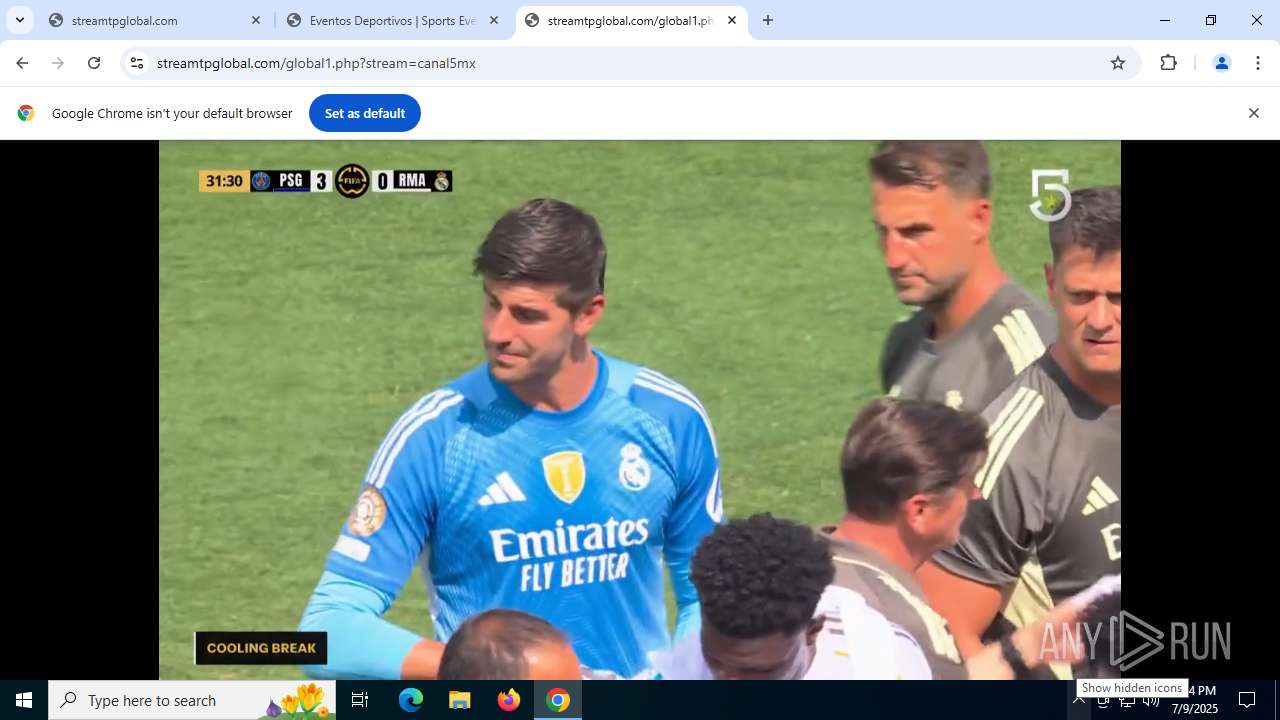Dismiss the default browser notification bar
Screen dimensions: 1280x720
point(1253,113)
